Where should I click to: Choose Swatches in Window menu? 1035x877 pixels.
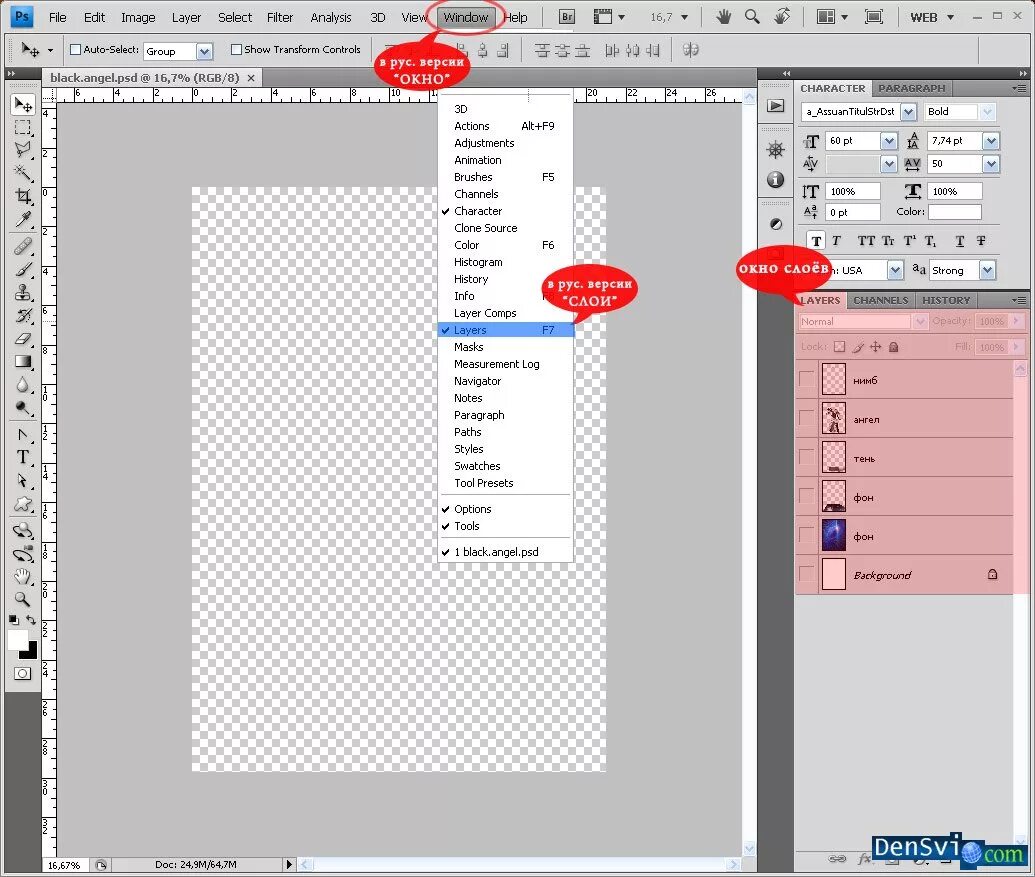click(x=506, y=466)
